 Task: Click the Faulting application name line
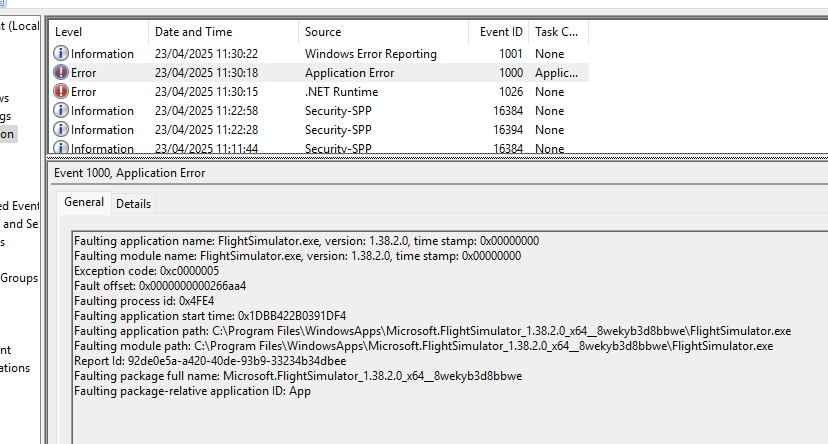click(x=306, y=241)
